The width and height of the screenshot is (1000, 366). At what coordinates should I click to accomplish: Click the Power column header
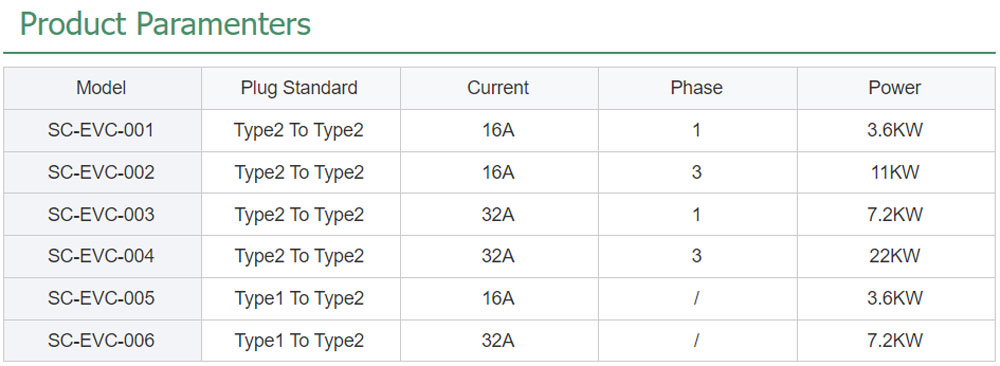895,87
